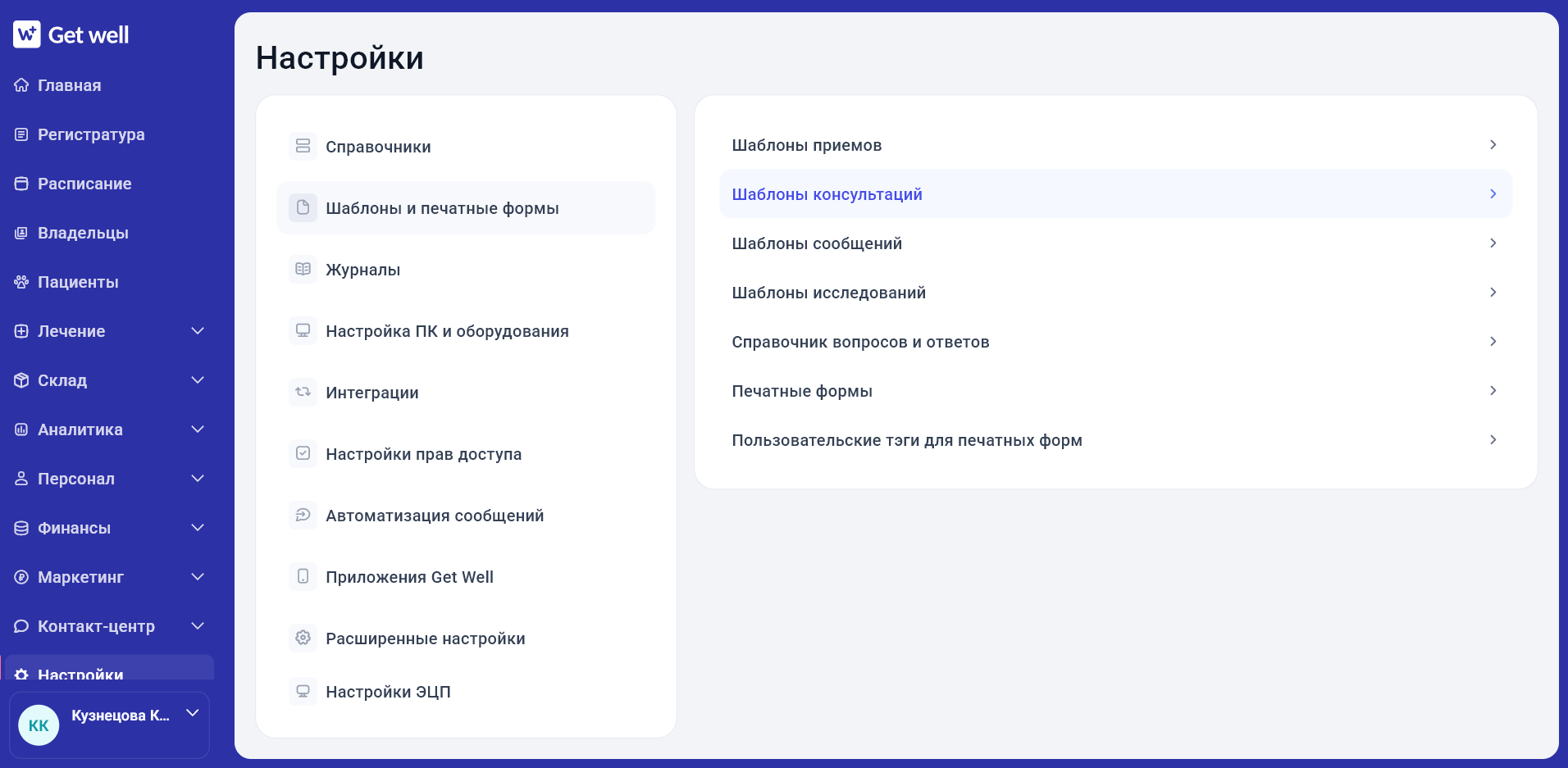Open Шаблоны приемов
Viewport: 1568px width, 768px height.
click(x=1115, y=145)
